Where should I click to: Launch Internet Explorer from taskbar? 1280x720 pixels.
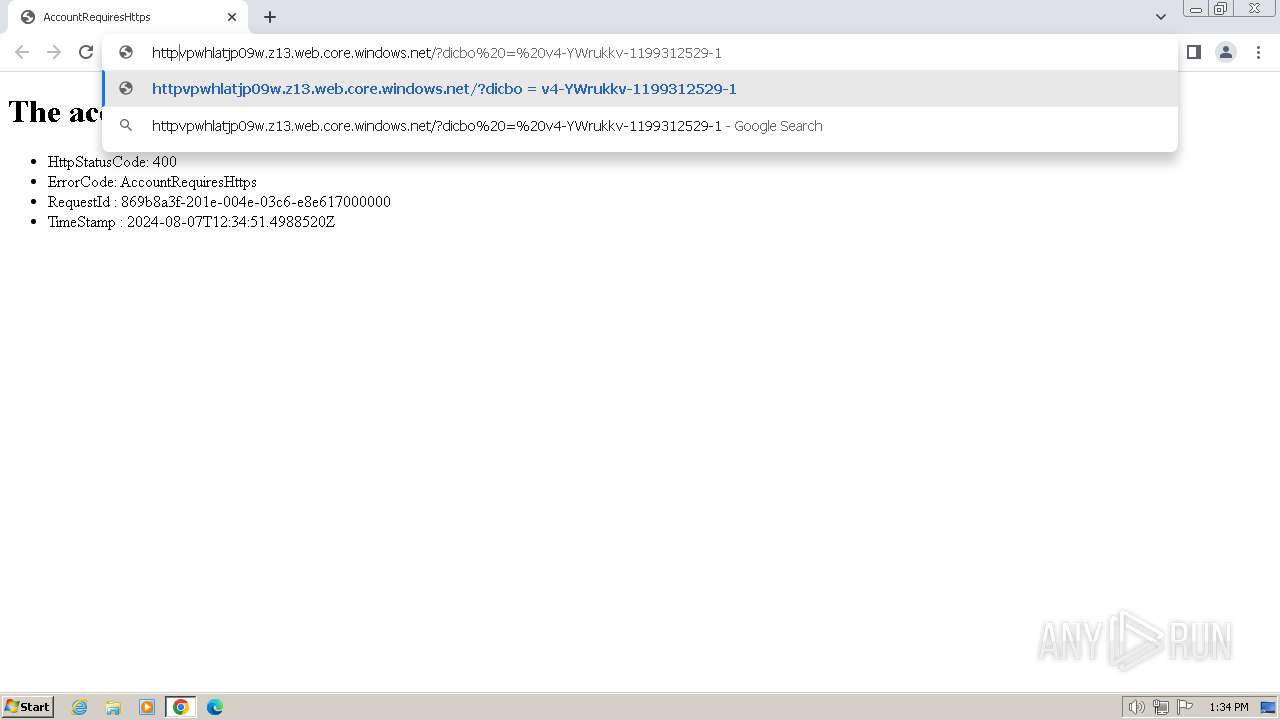(80, 707)
